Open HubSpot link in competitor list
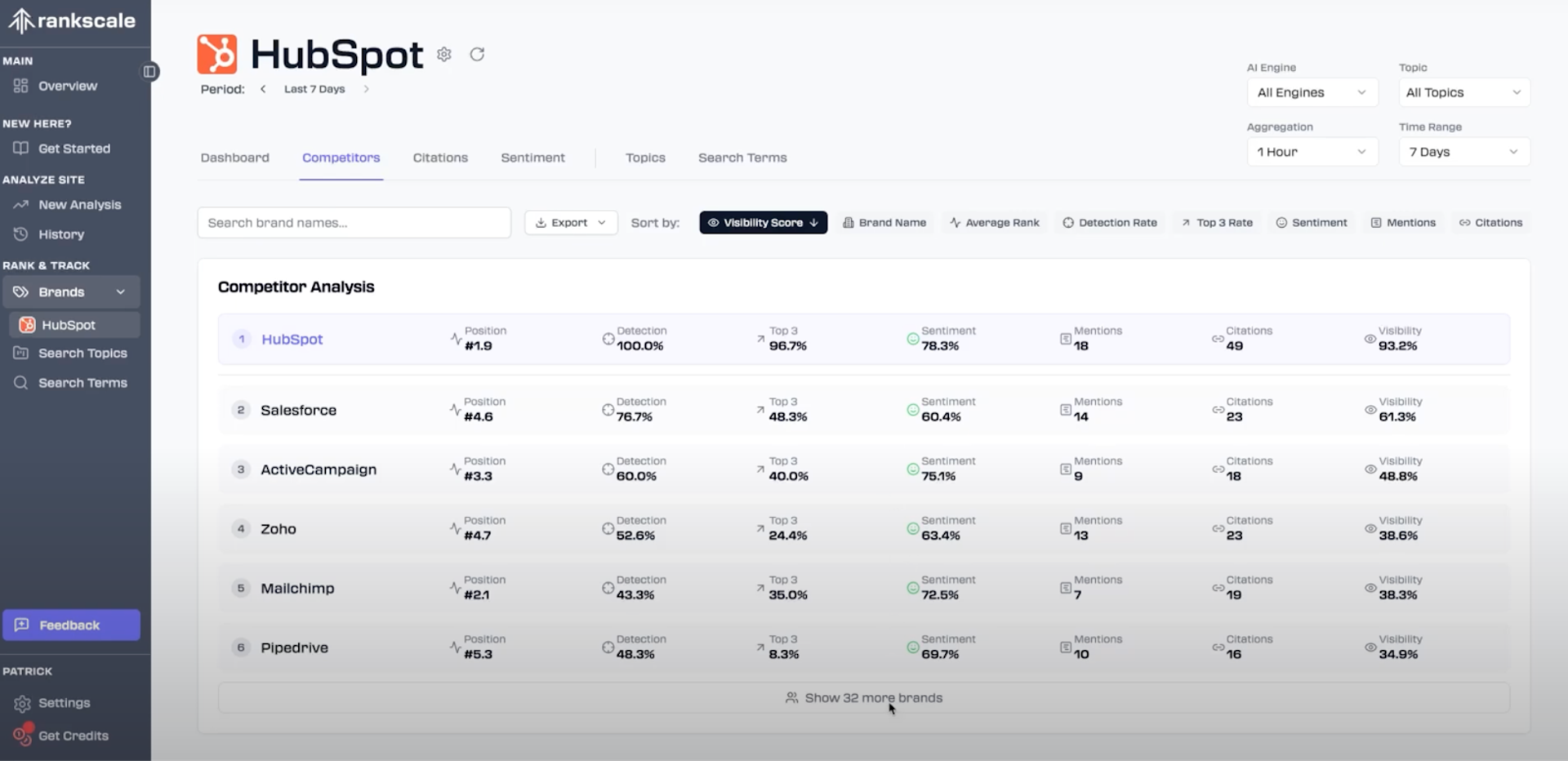This screenshot has width=1568, height=761. (292, 339)
